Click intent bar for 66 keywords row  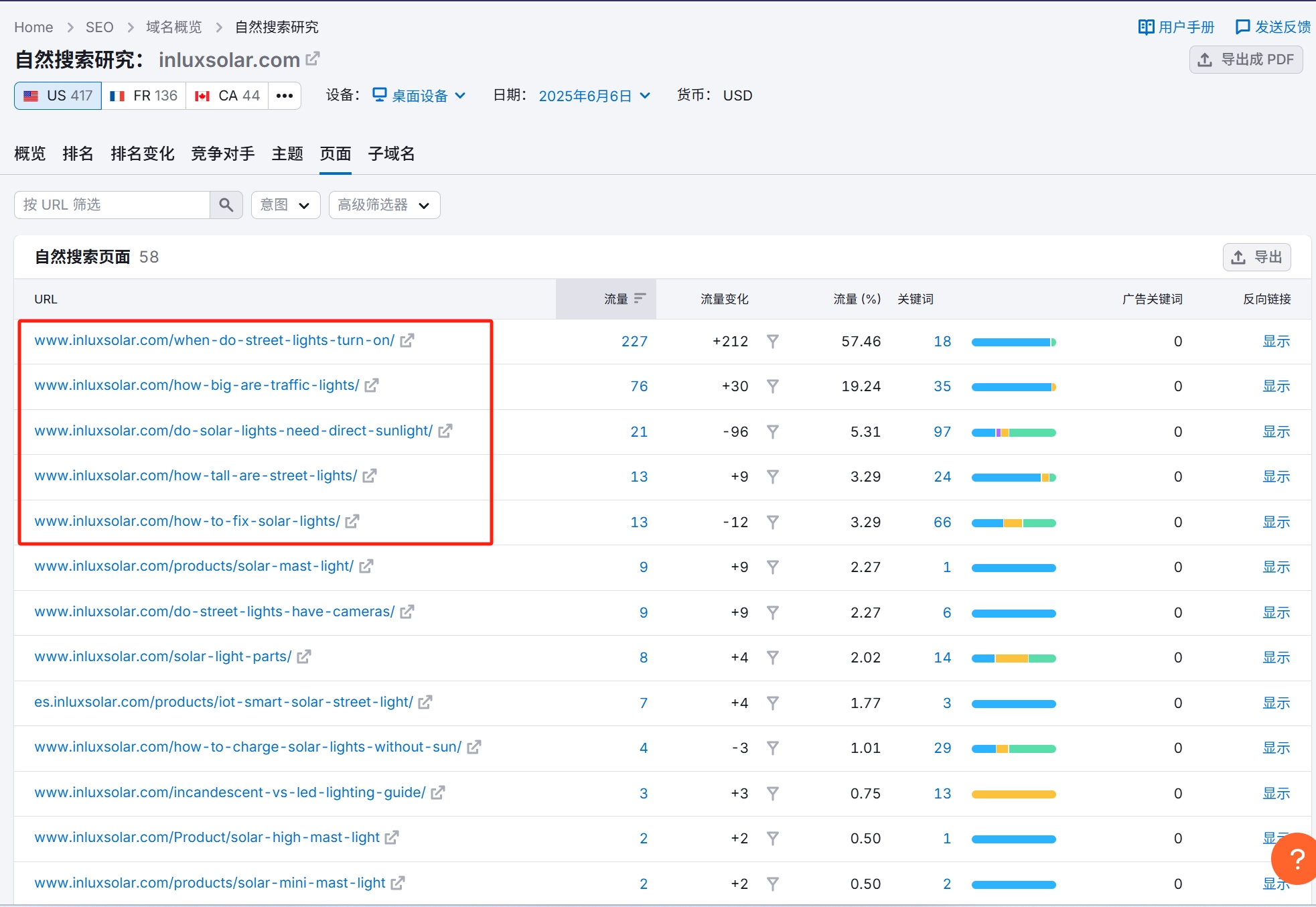tap(1014, 523)
